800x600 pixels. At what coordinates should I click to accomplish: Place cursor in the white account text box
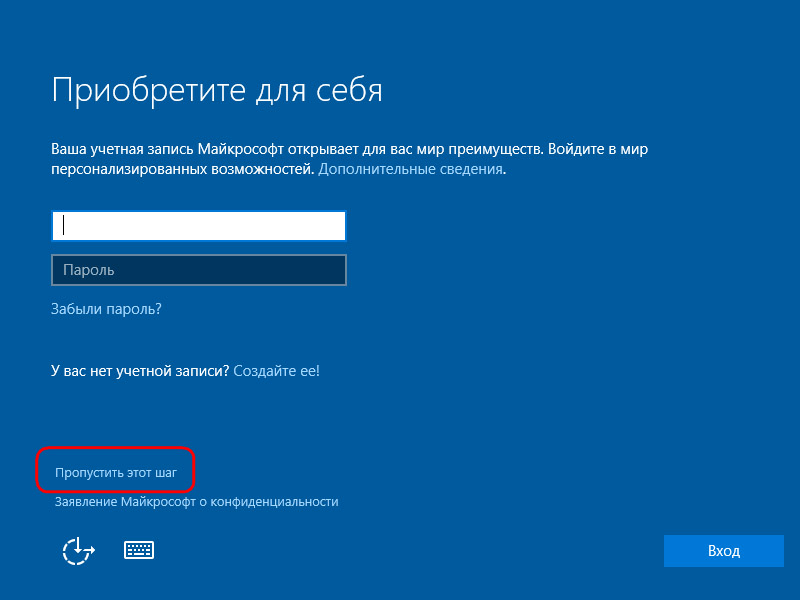198,226
